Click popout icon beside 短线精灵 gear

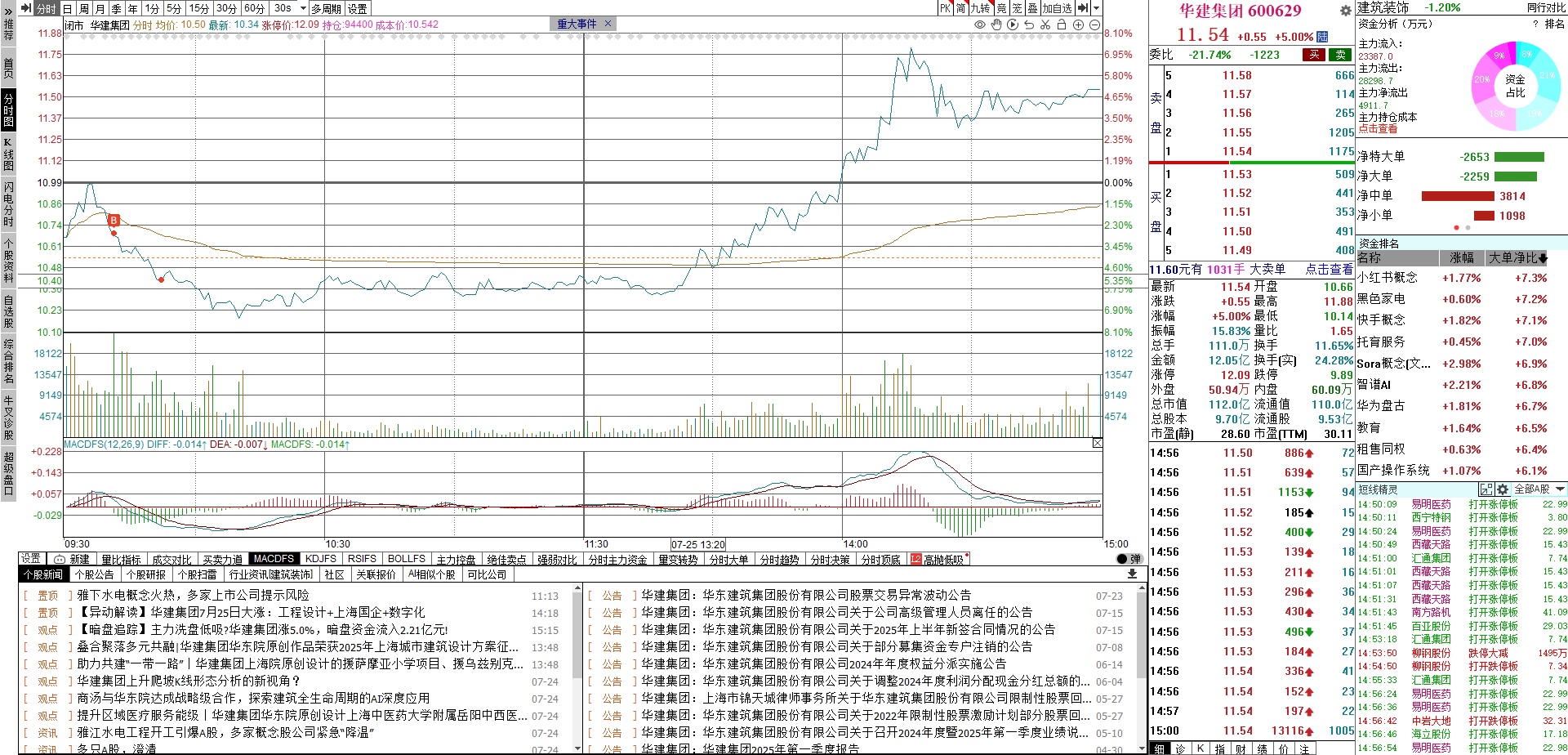coord(1488,489)
